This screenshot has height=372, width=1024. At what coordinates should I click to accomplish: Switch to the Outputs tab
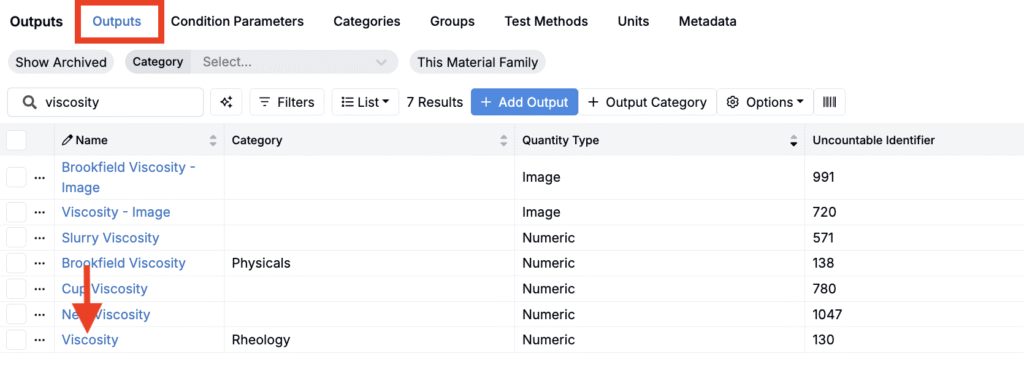[x=117, y=22]
